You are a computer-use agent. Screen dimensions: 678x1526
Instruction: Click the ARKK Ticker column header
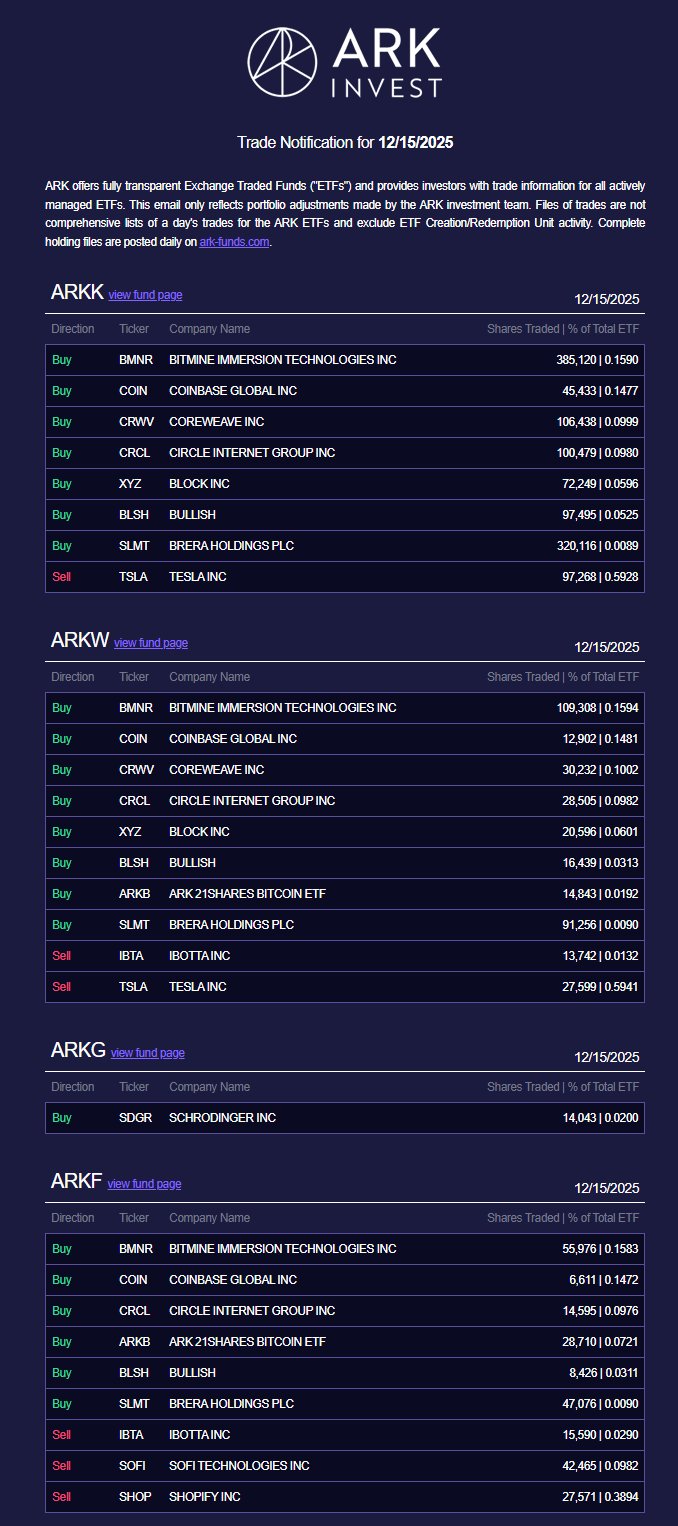133,329
